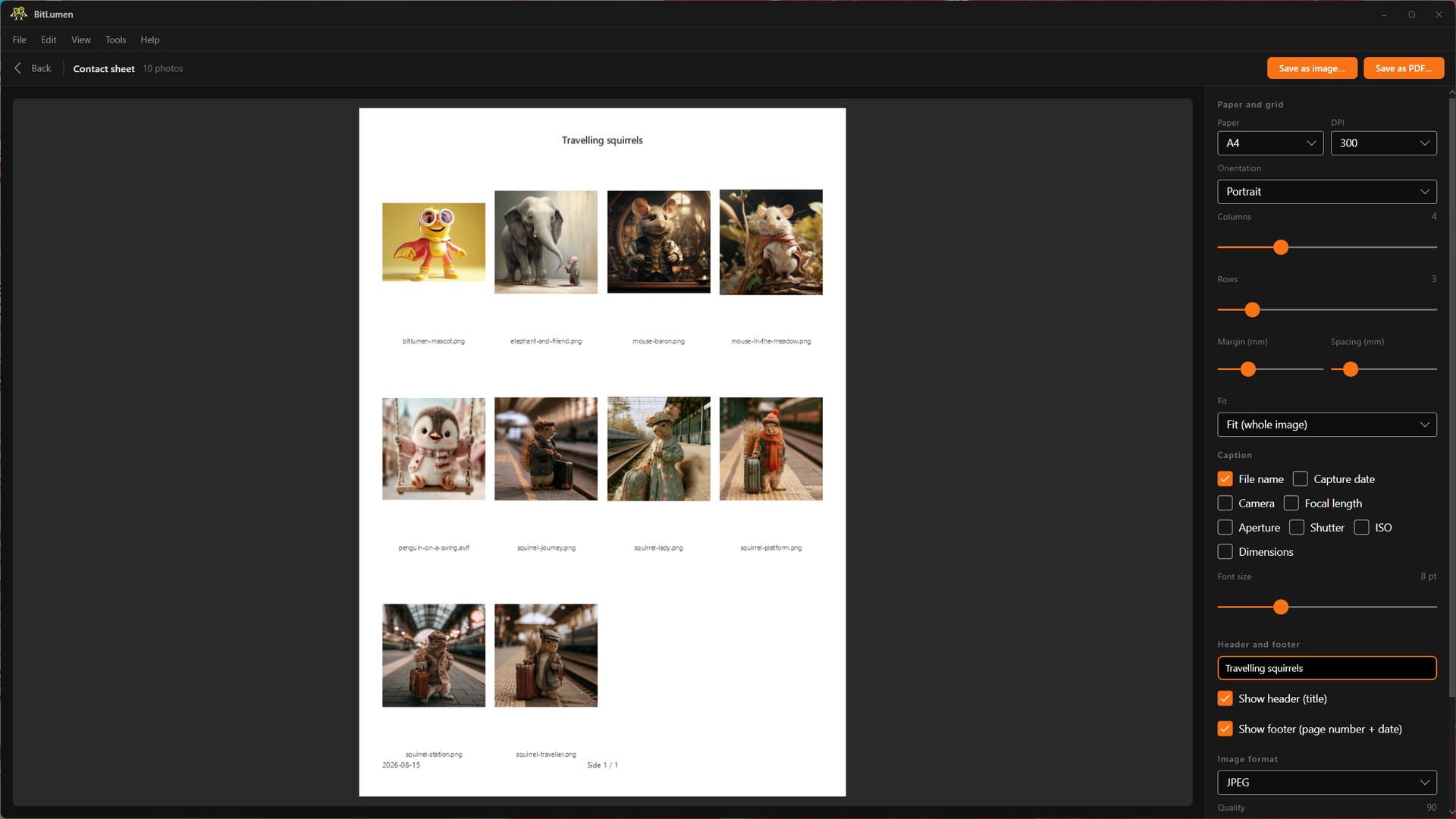The width and height of the screenshot is (1456, 819).
Task: Click the Travelling squirrels header text field
Action: click(x=1327, y=668)
